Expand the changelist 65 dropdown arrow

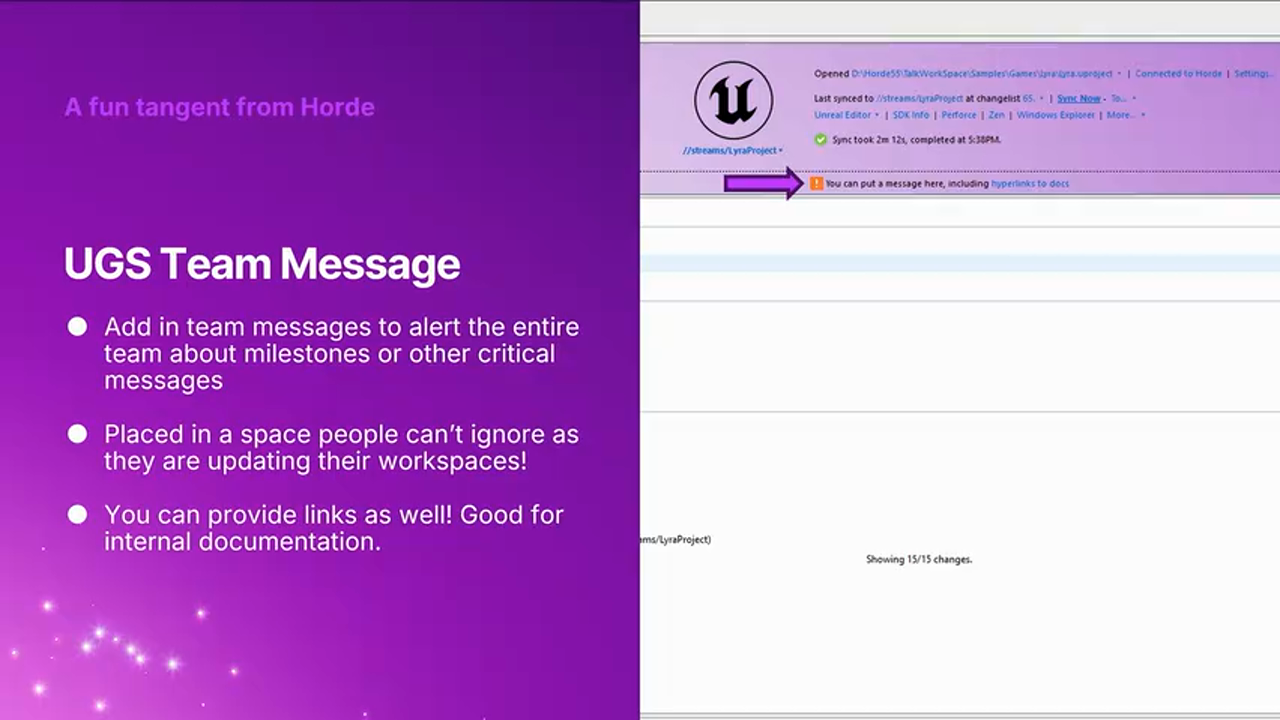[1040, 98]
